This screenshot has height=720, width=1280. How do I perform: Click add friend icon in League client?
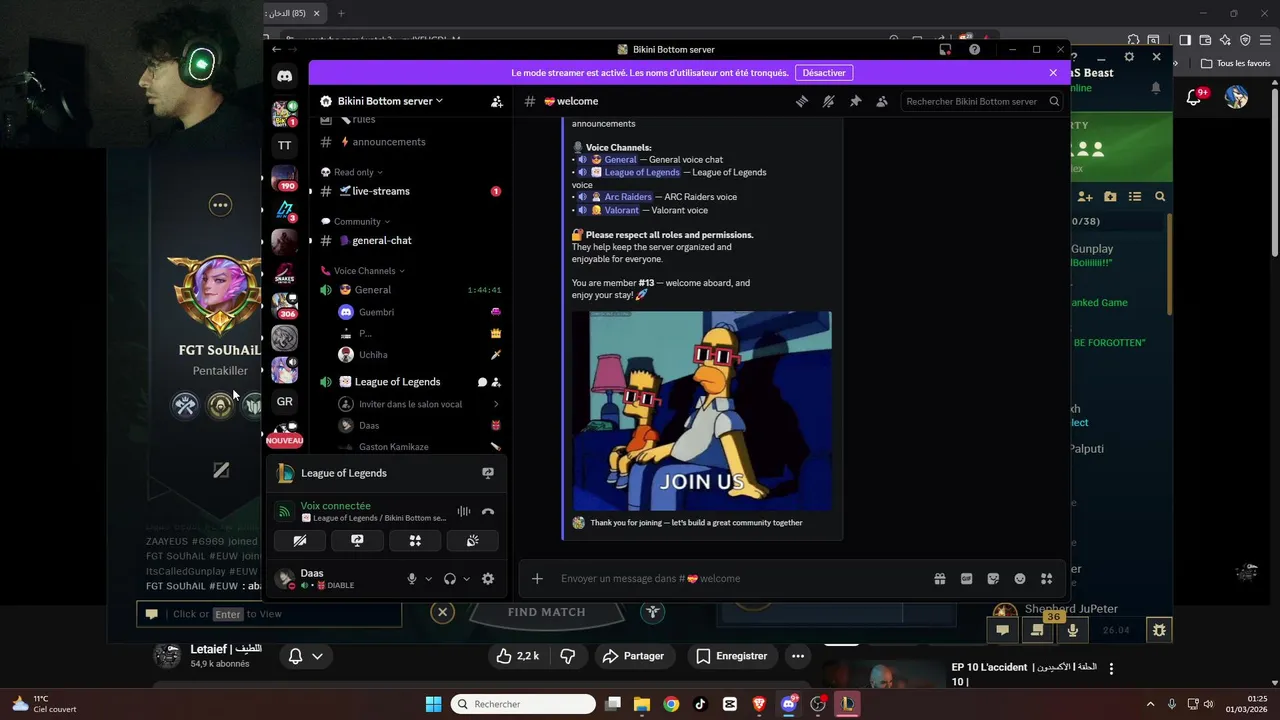(x=1084, y=197)
